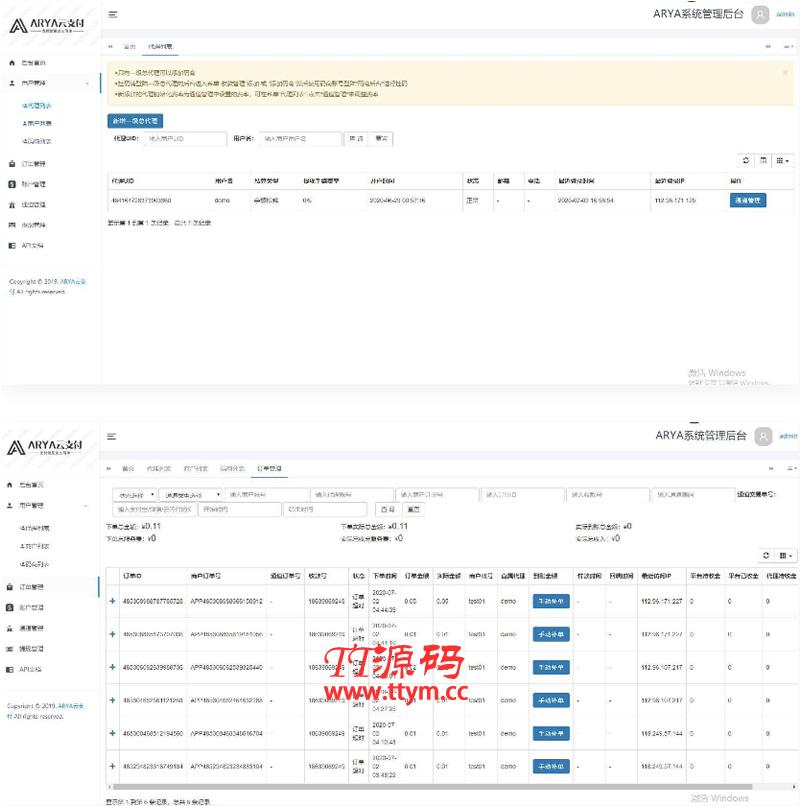Image resolution: width=800 pixels, height=806 pixels.
Task: Click search button beside username field
Action: (356, 139)
